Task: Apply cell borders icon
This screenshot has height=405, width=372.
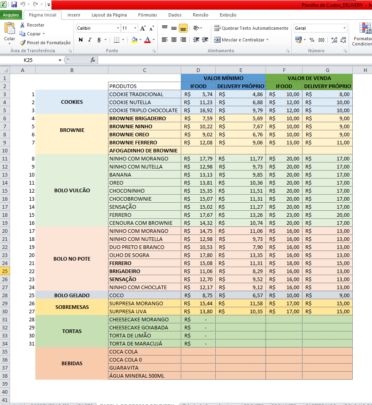Action: point(116,40)
